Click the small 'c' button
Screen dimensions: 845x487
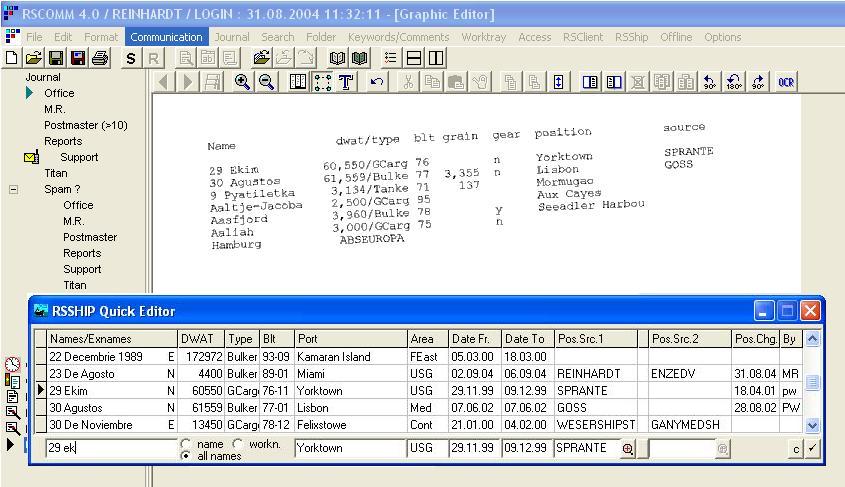click(x=796, y=448)
